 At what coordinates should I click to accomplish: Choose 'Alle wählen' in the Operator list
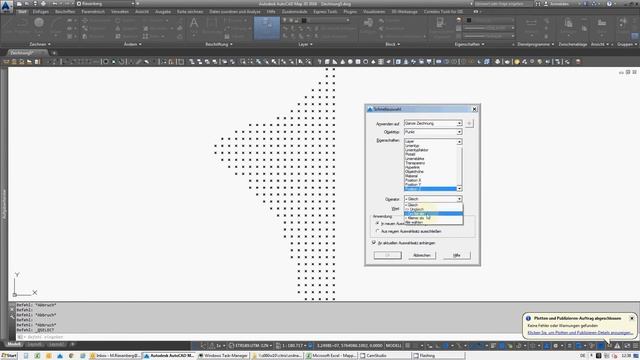pyautogui.click(x=433, y=222)
